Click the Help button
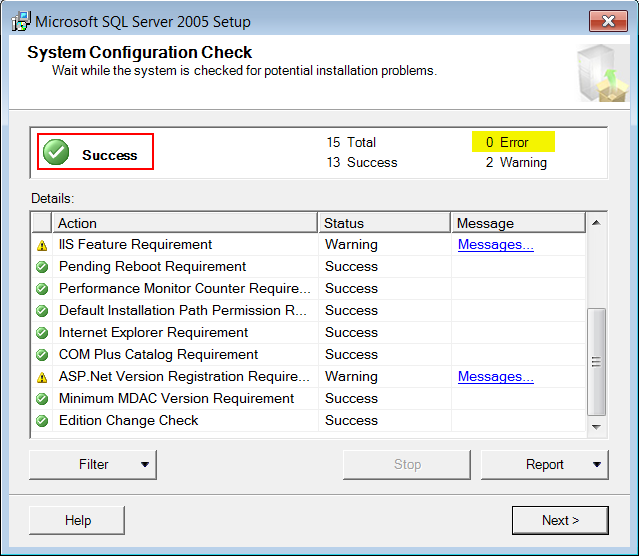639x556 pixels. pos(77,520)
